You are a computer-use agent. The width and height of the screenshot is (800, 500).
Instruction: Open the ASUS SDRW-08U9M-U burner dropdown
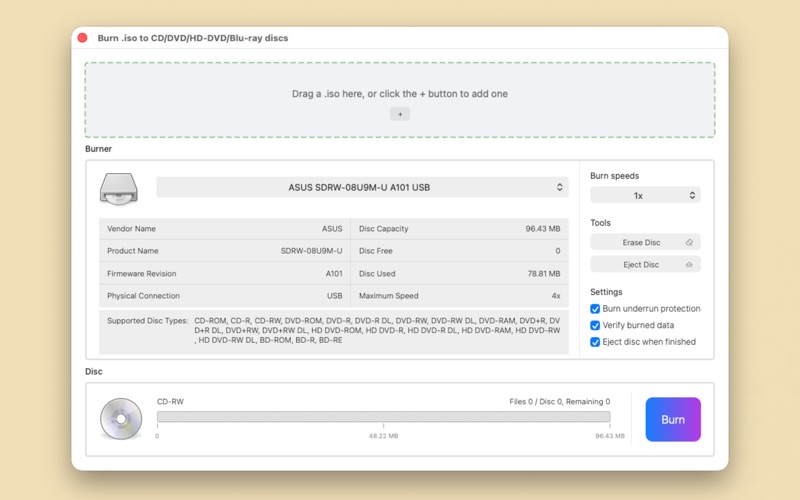tap(362, 187)
